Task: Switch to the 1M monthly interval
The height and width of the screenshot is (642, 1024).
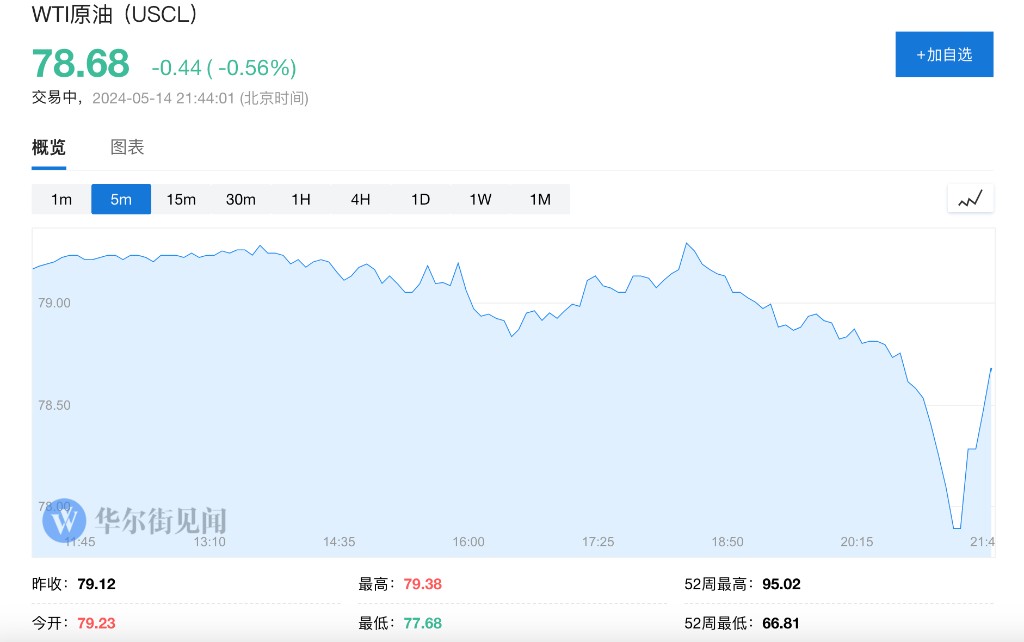Action: 540,199
